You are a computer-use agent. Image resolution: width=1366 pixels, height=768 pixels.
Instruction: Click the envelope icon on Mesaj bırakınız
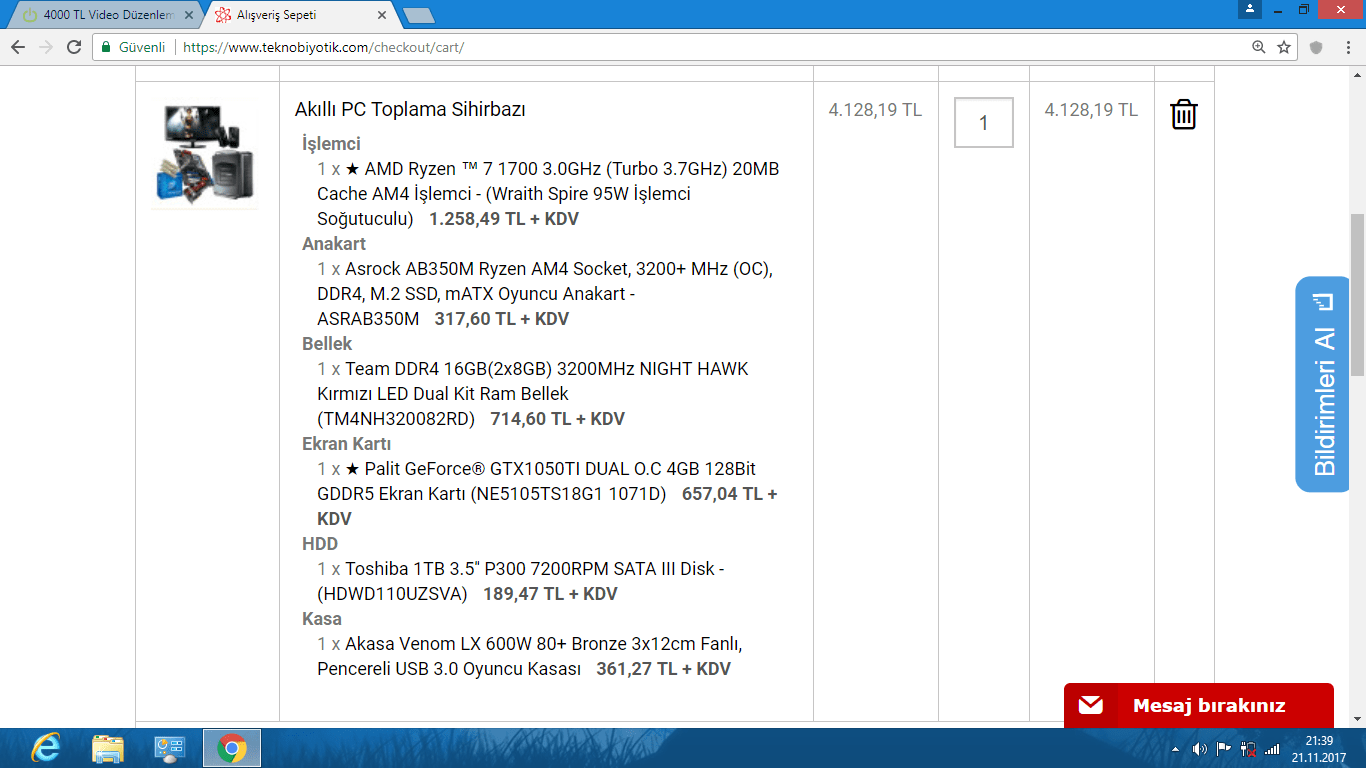pos(1091,706)
